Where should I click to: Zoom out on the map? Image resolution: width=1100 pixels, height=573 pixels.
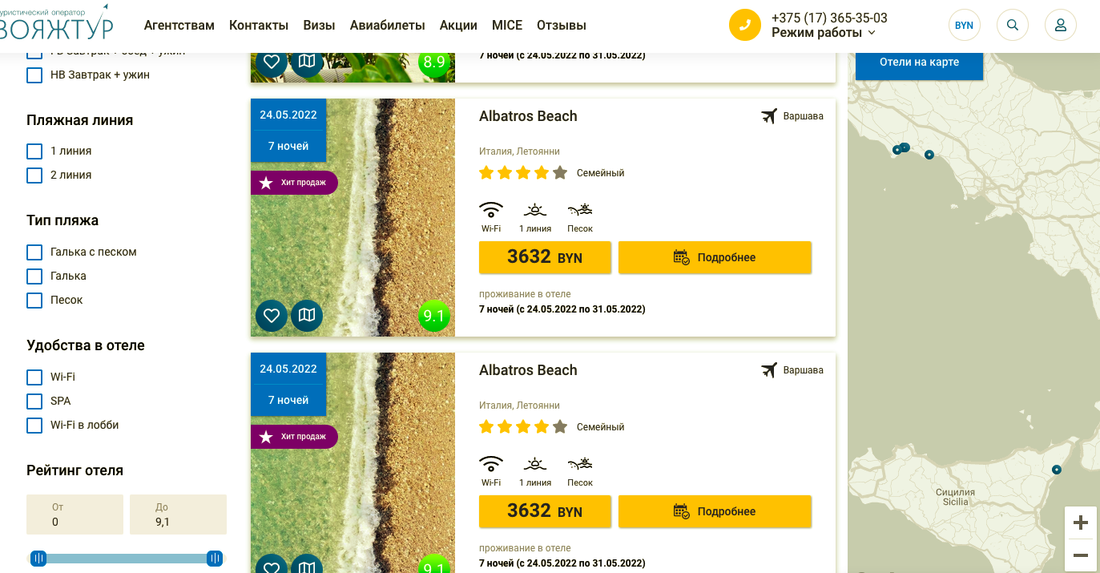(x=1080, y=555)
